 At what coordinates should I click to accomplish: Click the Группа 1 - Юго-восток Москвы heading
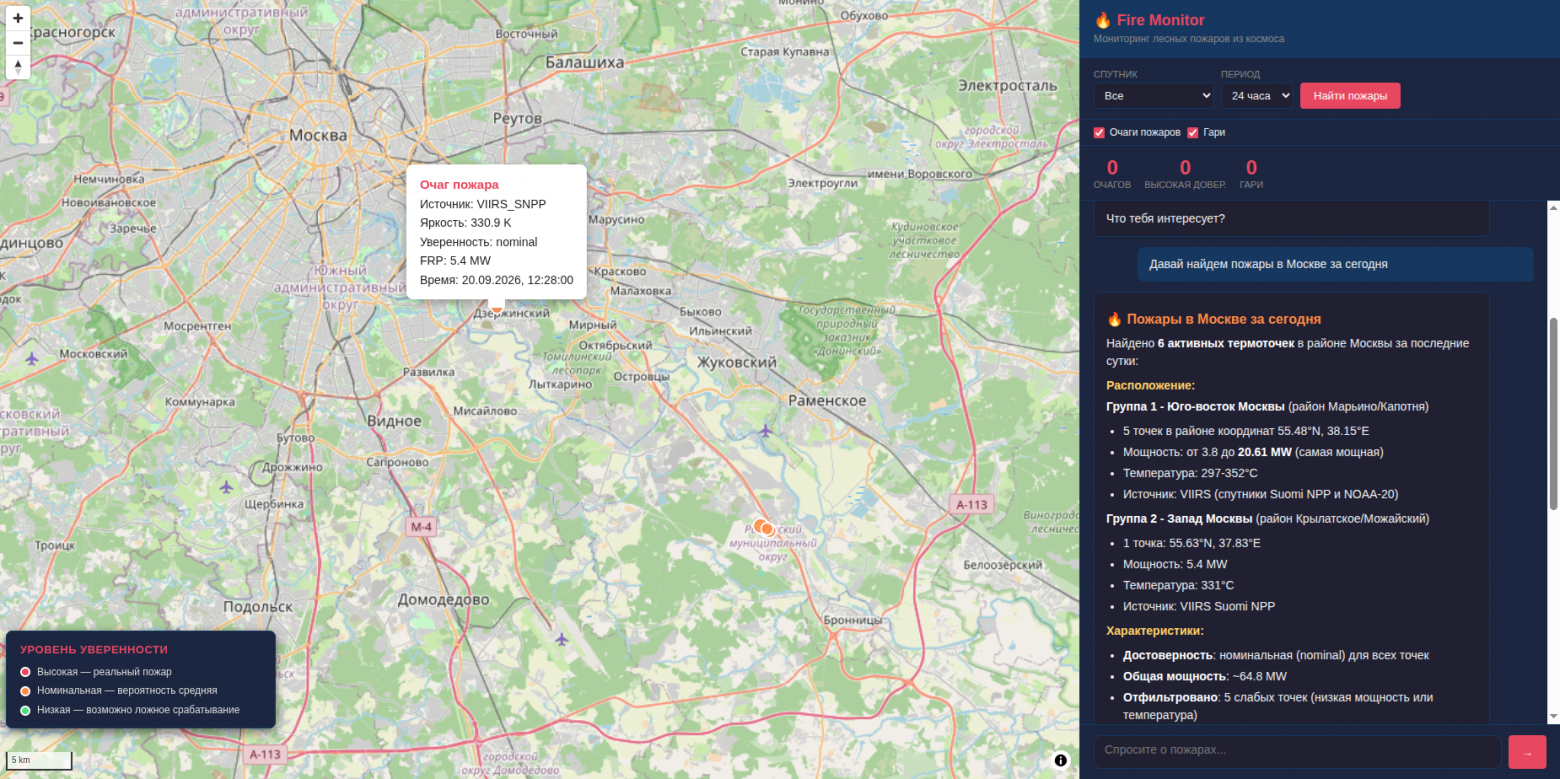[x=1195, y=407]
